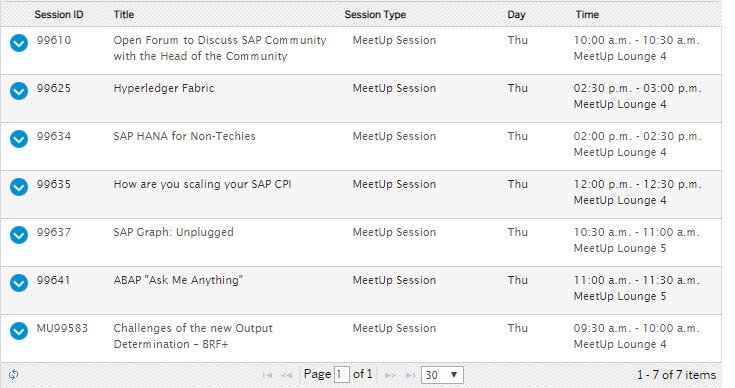Sort by the Day column header

516,15
